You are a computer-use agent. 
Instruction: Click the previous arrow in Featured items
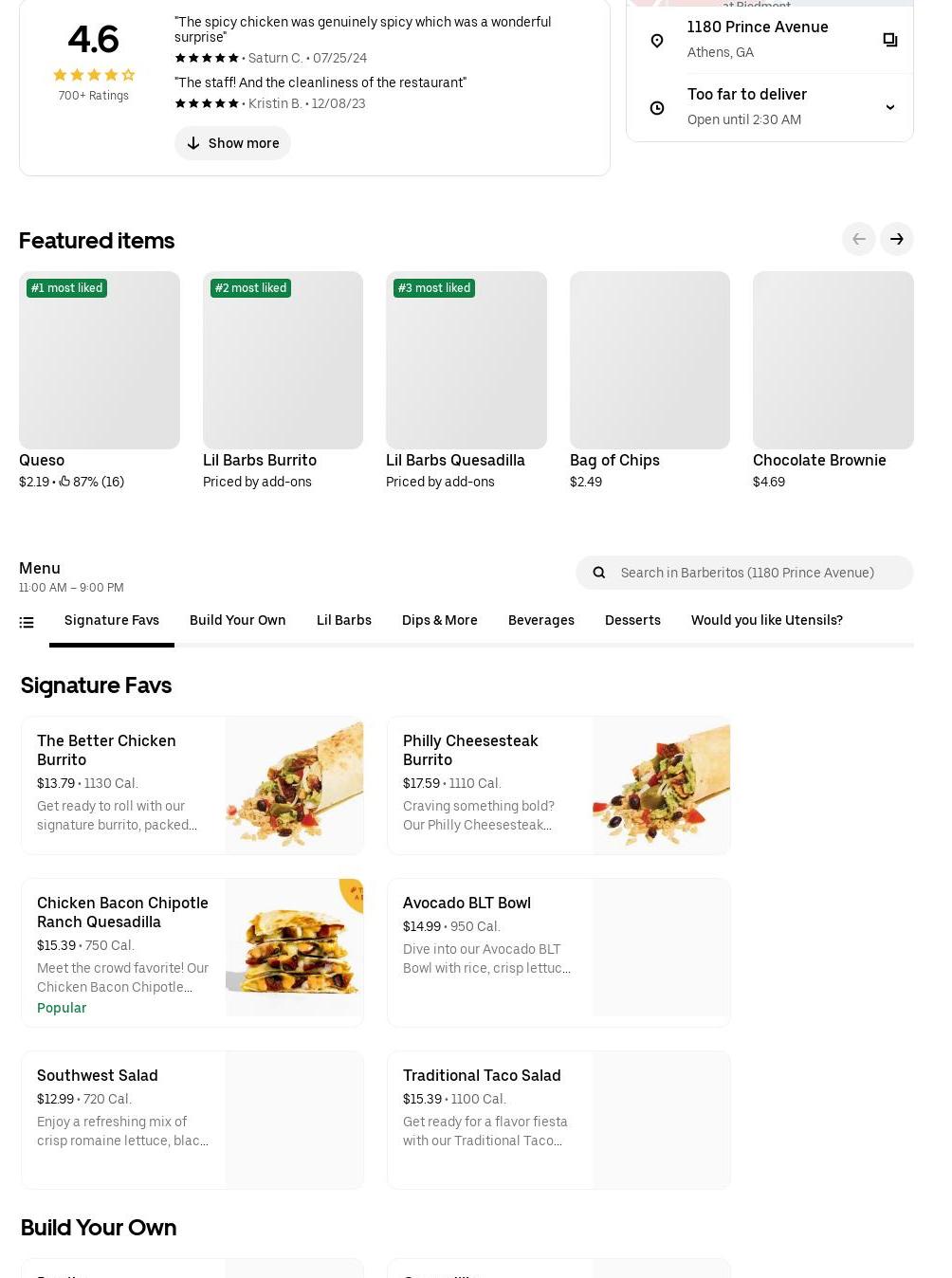coord(858,239)
